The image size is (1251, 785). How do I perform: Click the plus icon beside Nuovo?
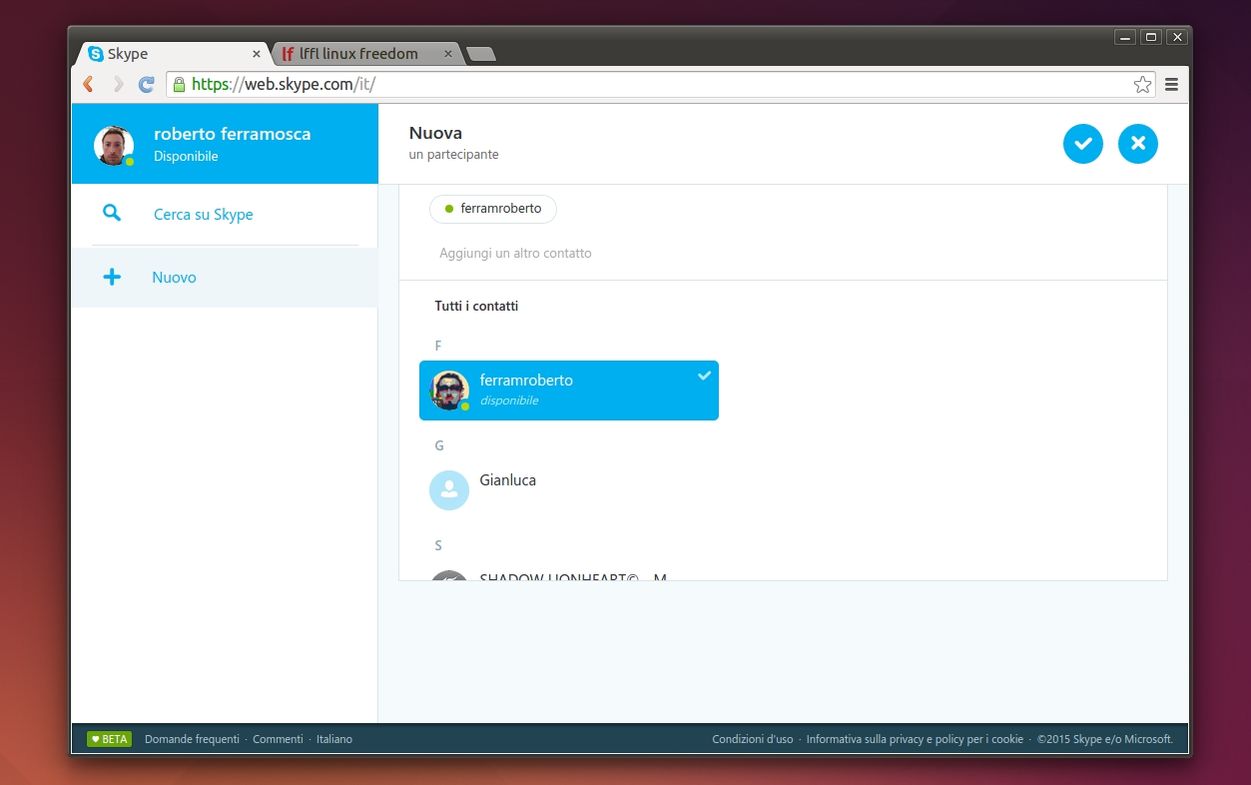tap(111, 277)
